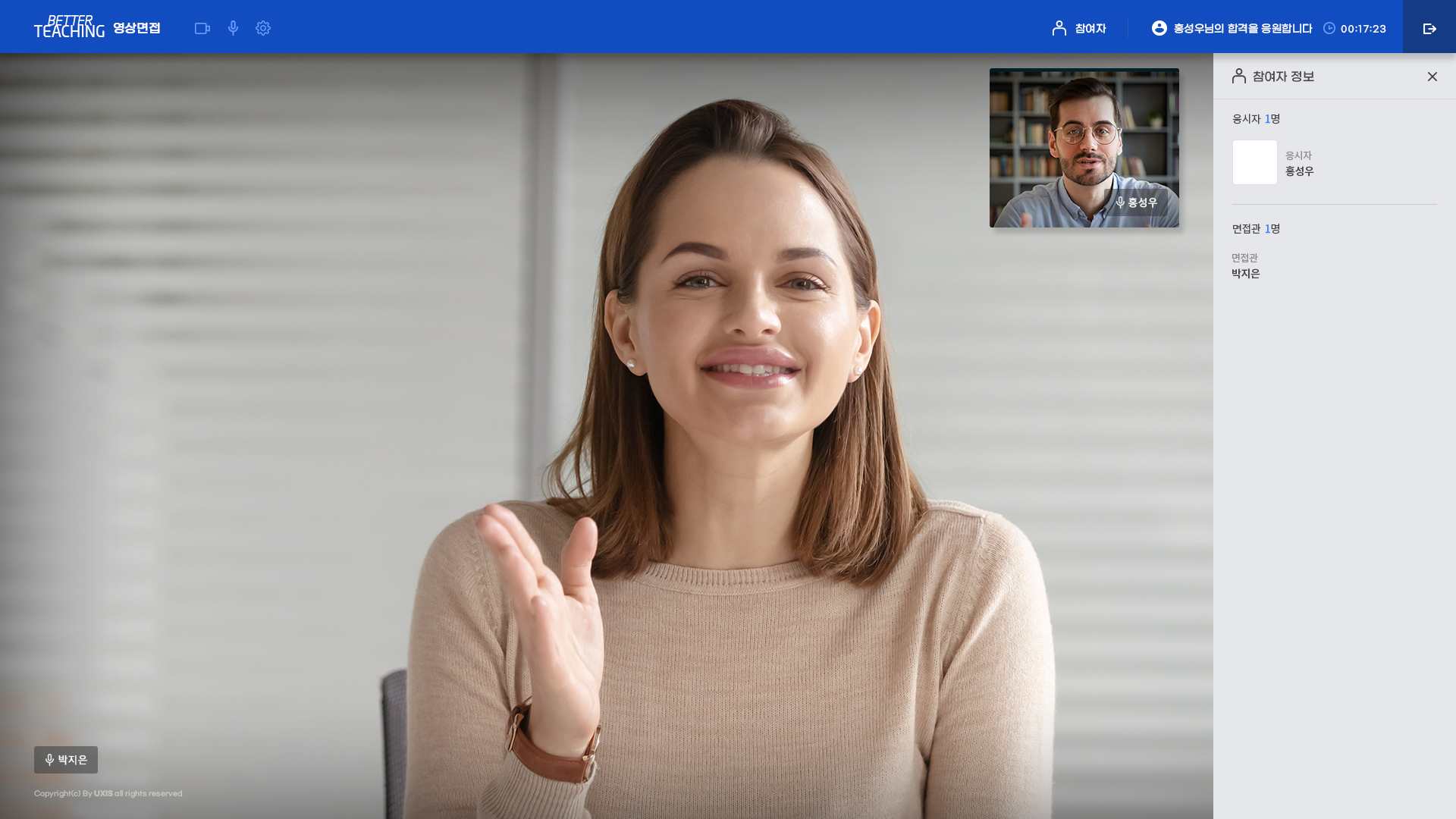Click the clock icon beside timer
This screenshot has height=819, width=1456.
[x=1329, y=28]
